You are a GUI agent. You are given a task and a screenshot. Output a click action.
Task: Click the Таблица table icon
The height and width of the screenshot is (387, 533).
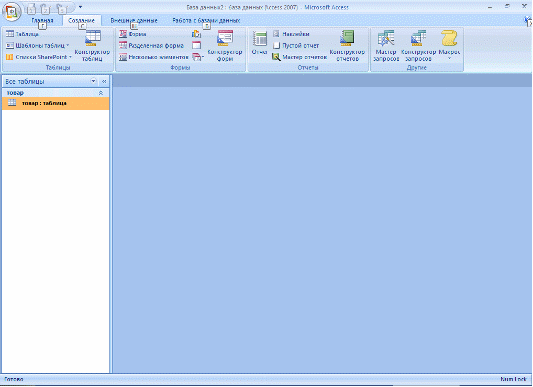click(x=10, y=34)
